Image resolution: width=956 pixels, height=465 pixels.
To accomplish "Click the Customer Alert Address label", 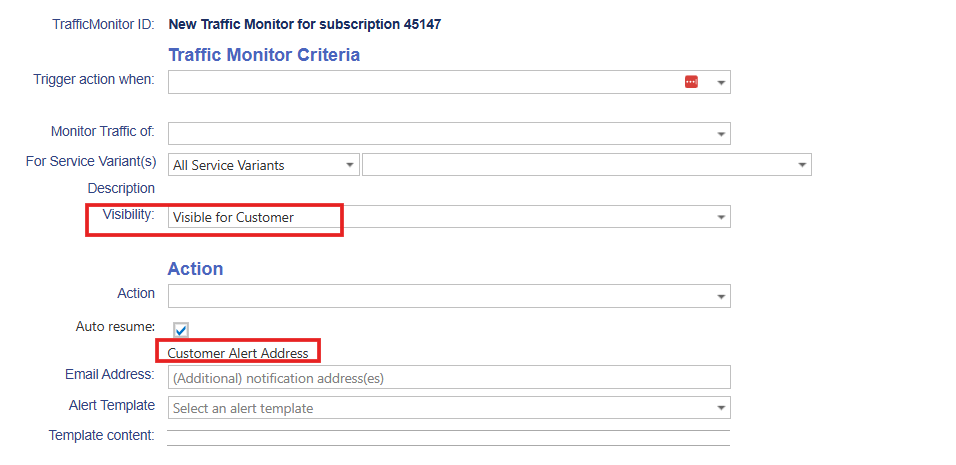I will 238,353.
